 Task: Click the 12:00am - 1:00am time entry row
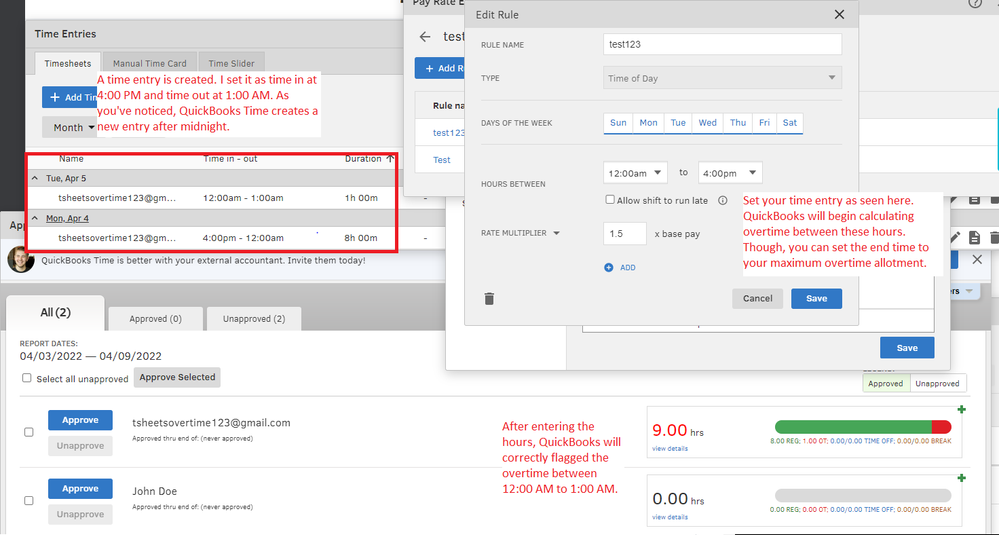pyautogui.click(x=211, y=198)
